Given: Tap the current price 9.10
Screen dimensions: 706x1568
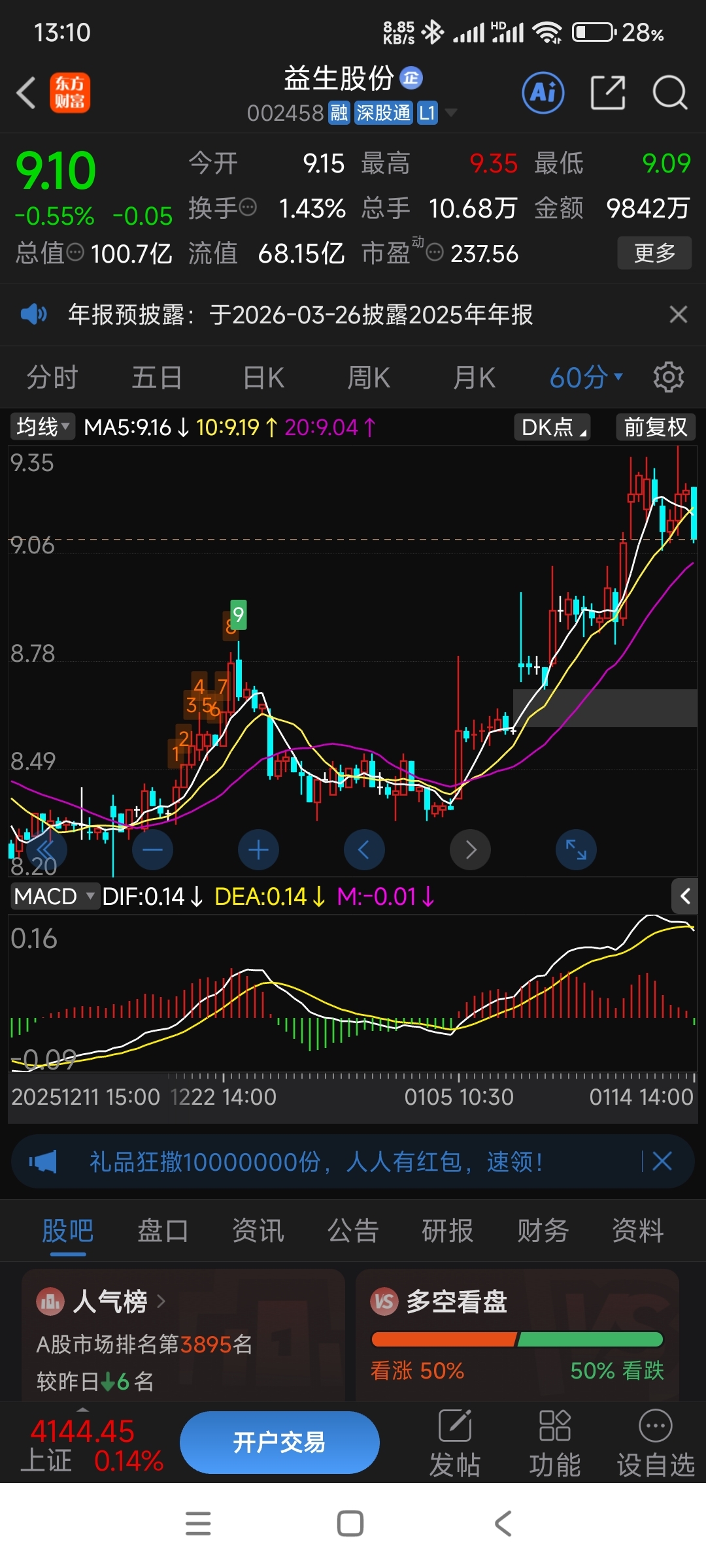Looking at the screenshot, I should 56,171.
